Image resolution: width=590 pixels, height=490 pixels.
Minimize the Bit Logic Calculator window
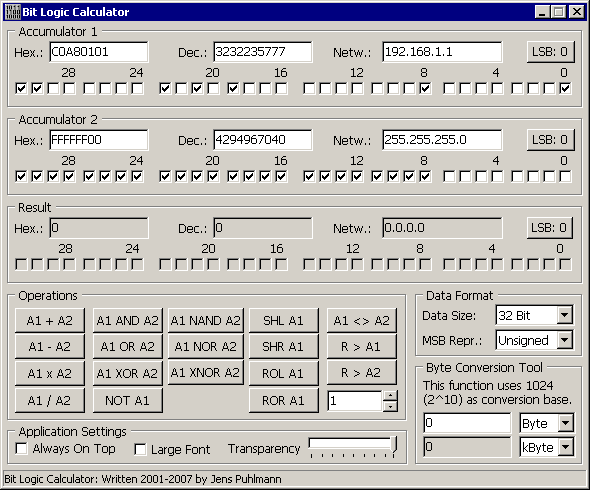pos(542,12)
